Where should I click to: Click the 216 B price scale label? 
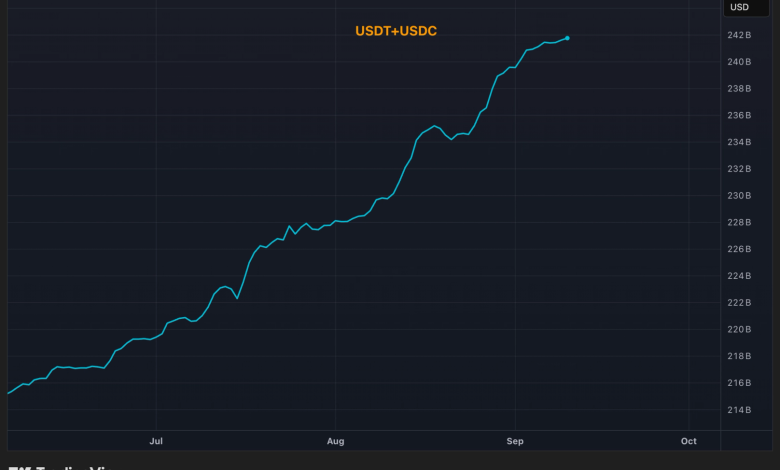740,383
